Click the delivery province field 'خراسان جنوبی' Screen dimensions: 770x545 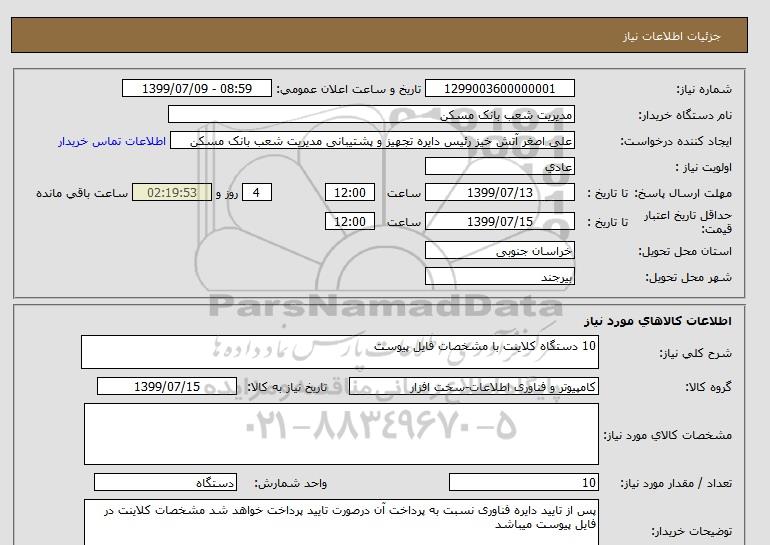tap(499, 250)
